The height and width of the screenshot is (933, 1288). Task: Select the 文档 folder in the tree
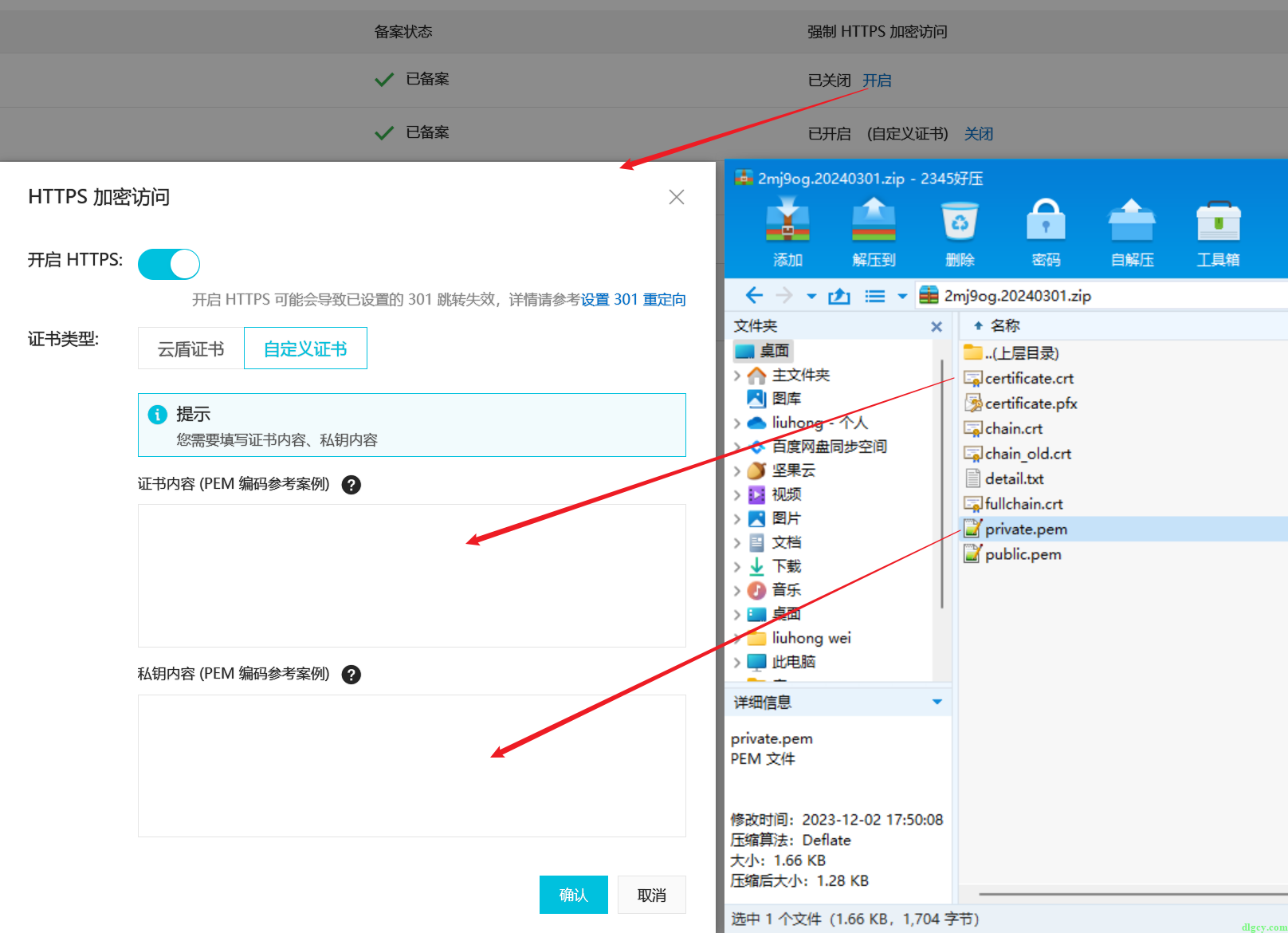tap(786, 542)
